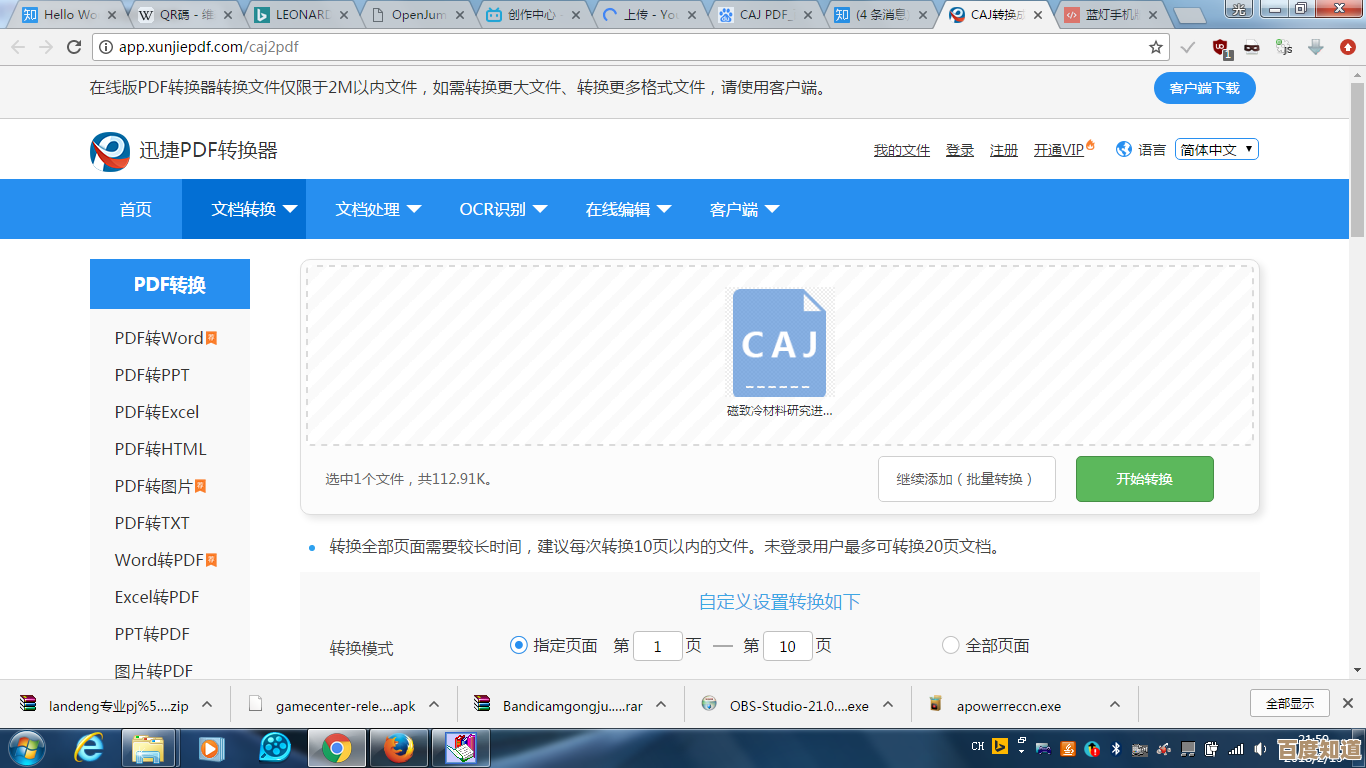Click the uBlock extension icon

pos(1218,46)
